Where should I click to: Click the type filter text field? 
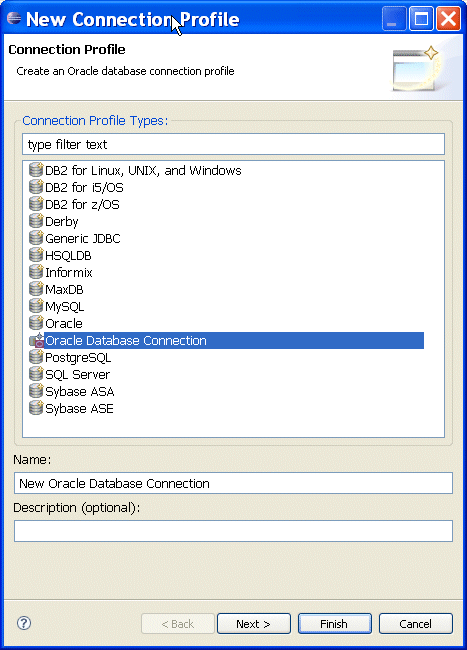coord(233,144)
